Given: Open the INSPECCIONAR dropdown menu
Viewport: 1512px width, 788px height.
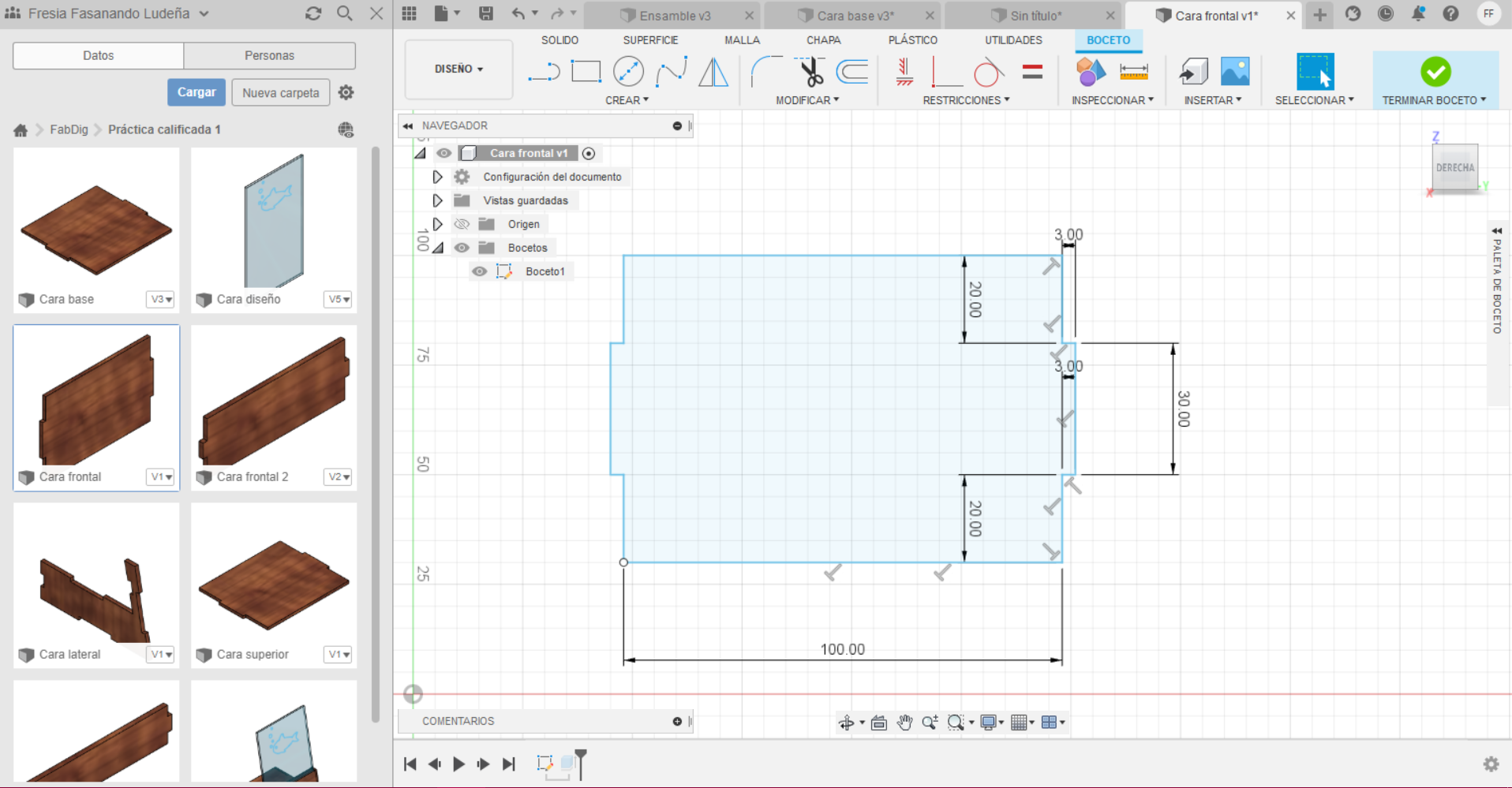Looking at the screenshot, I should click(x=1112, y=100).
